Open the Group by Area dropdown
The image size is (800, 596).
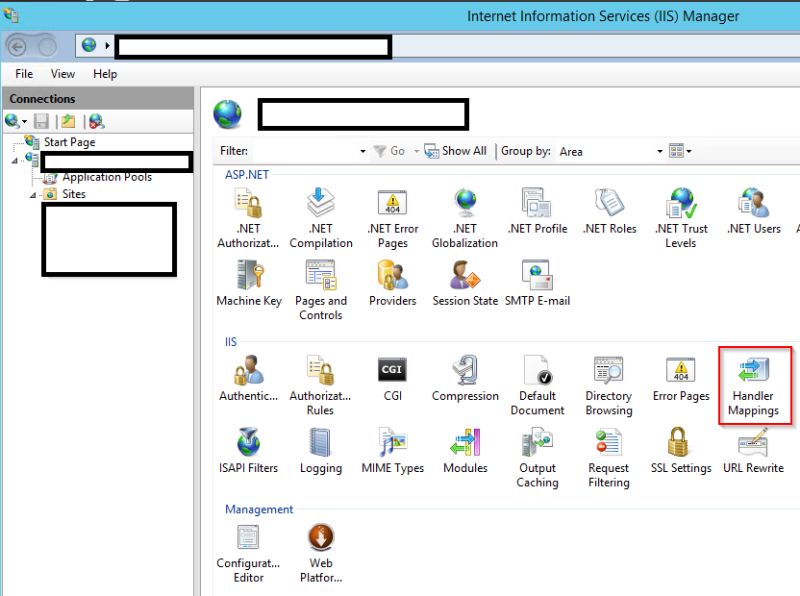pos(659,151)
